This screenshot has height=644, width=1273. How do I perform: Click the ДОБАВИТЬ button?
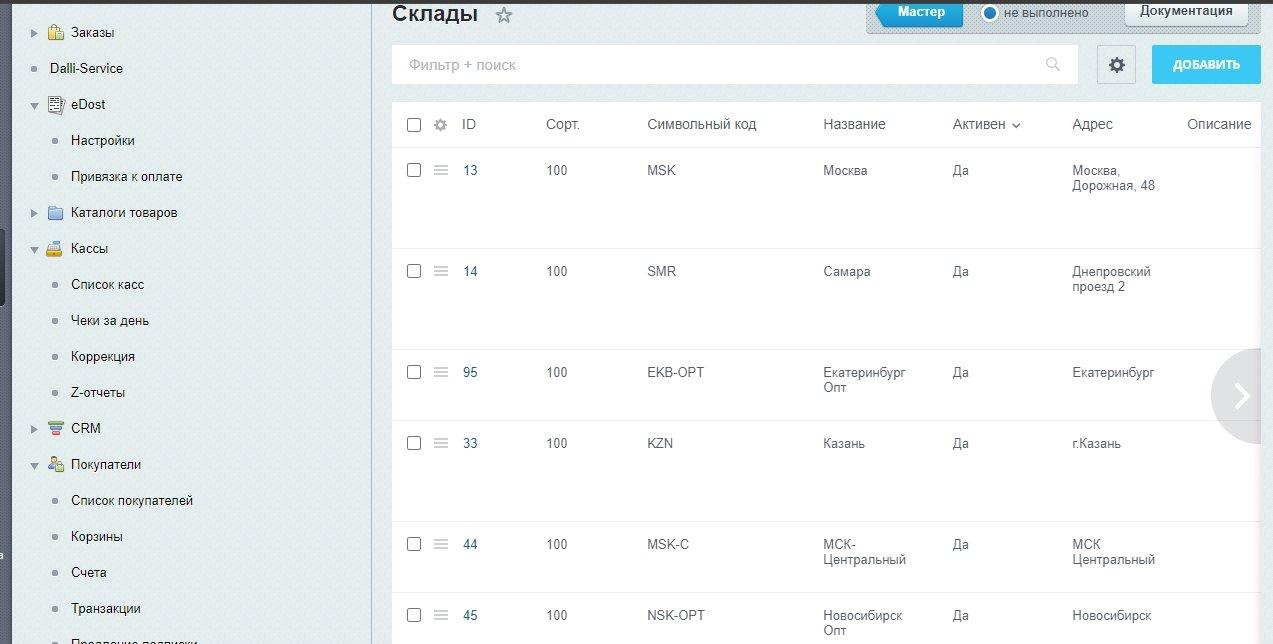[1206, 65]
